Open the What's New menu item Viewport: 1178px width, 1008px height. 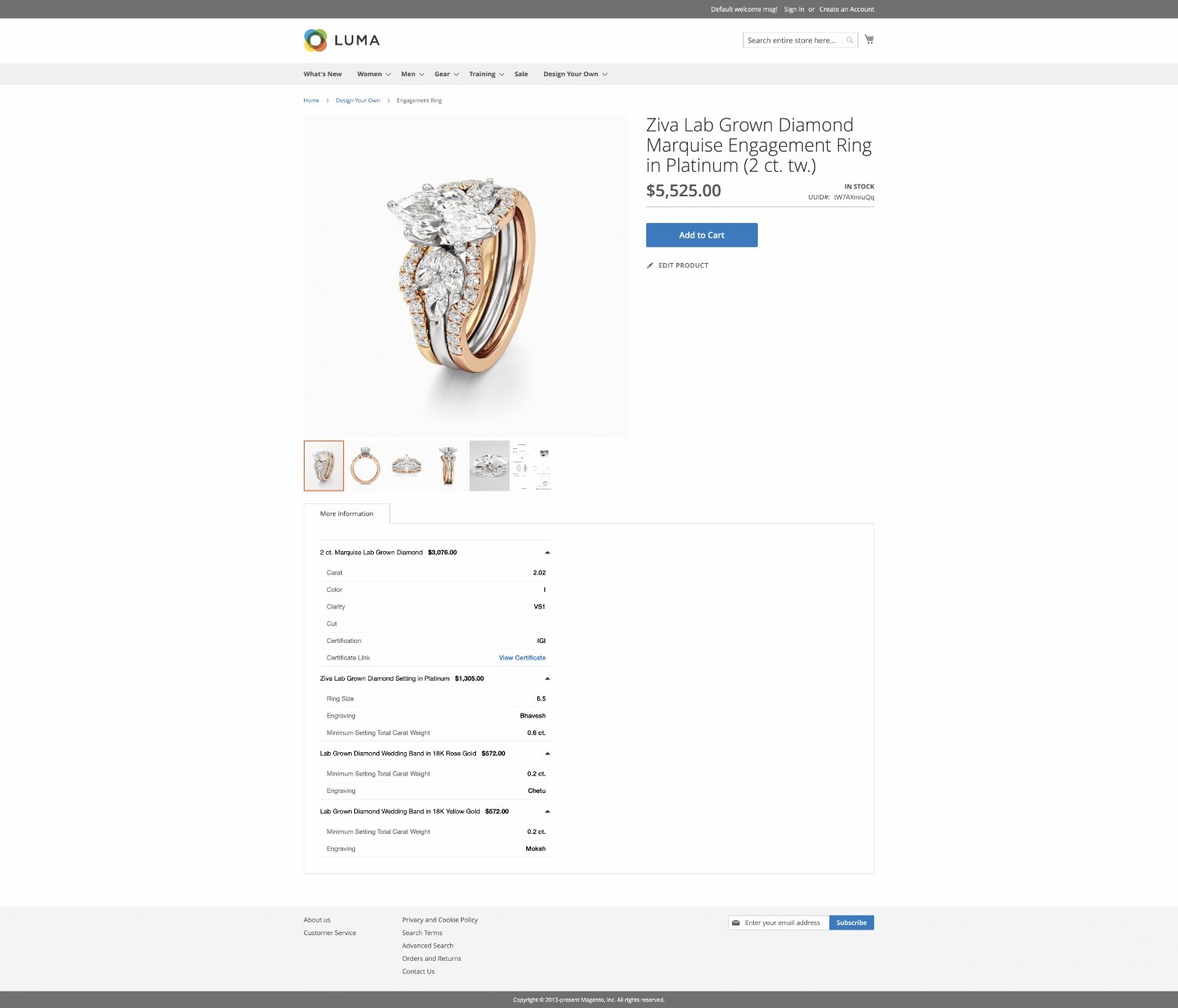pyautogui.click(x=322, y=73)
